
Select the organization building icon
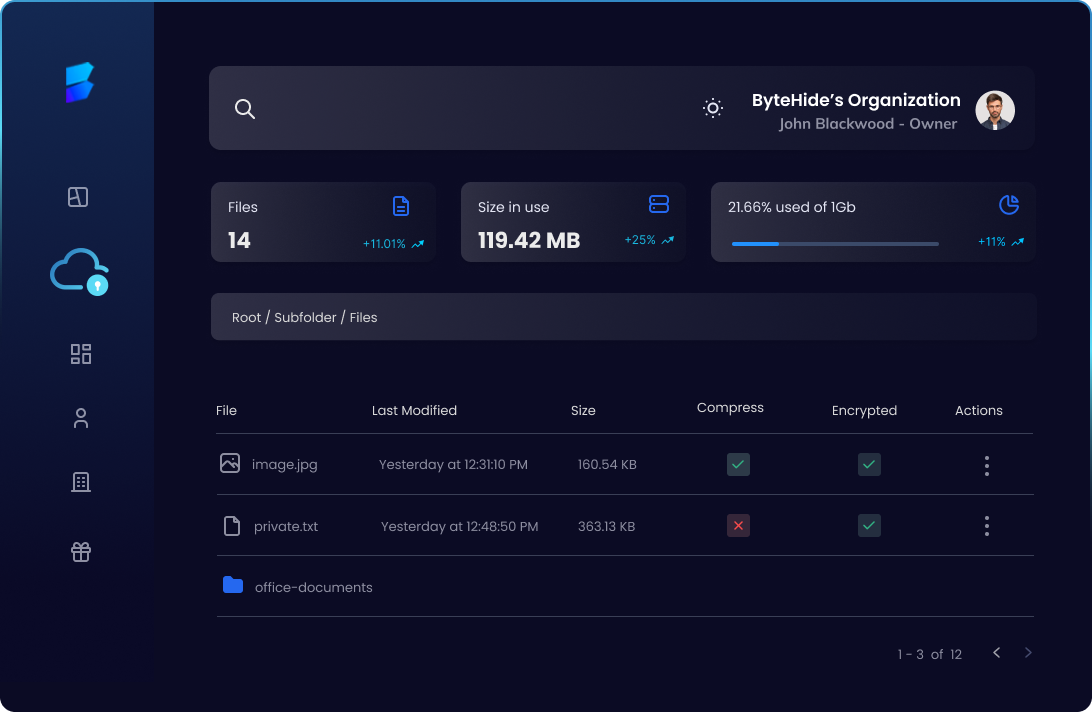[x=81, y=482]
